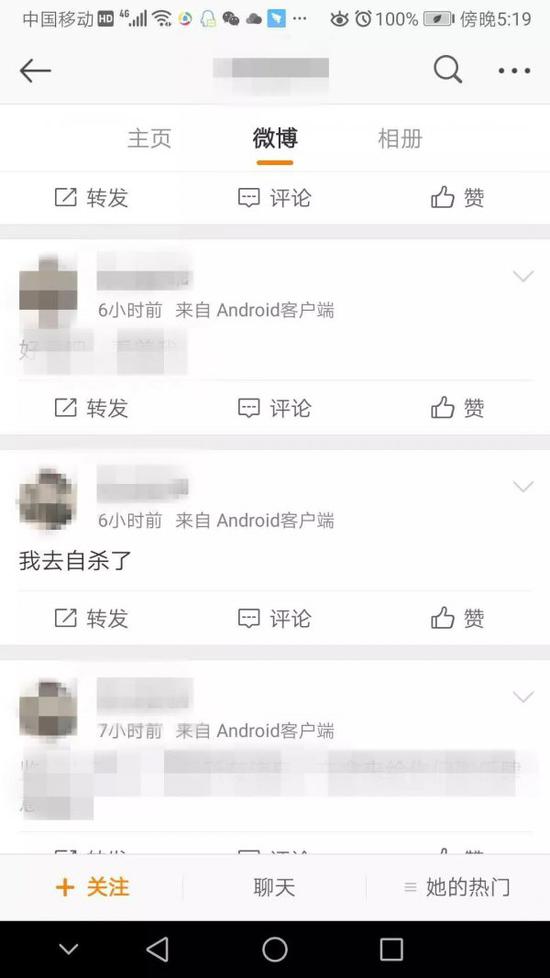Expand the chevron on the first 6小时前 post
The image size is (550, 978).
tap(523, 276)
